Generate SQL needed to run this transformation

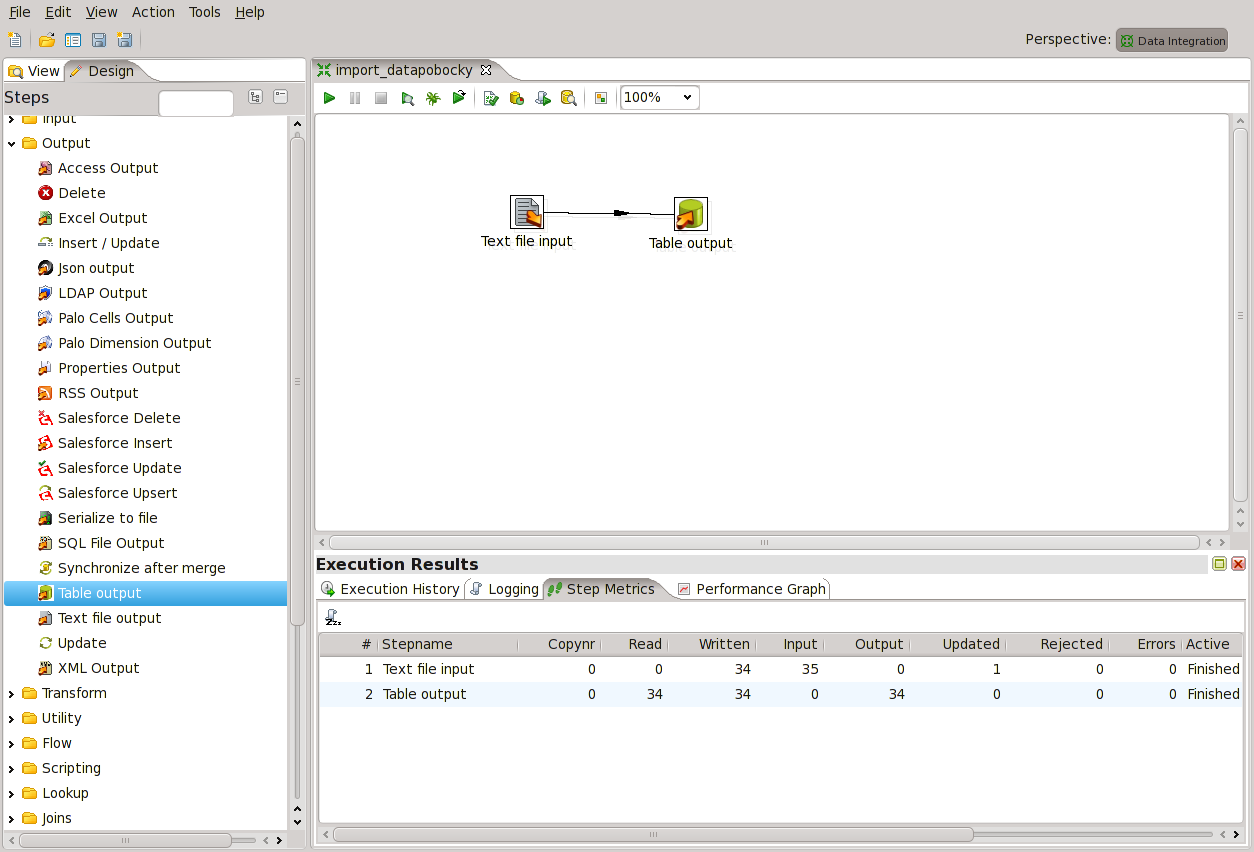tap(543, 98)
